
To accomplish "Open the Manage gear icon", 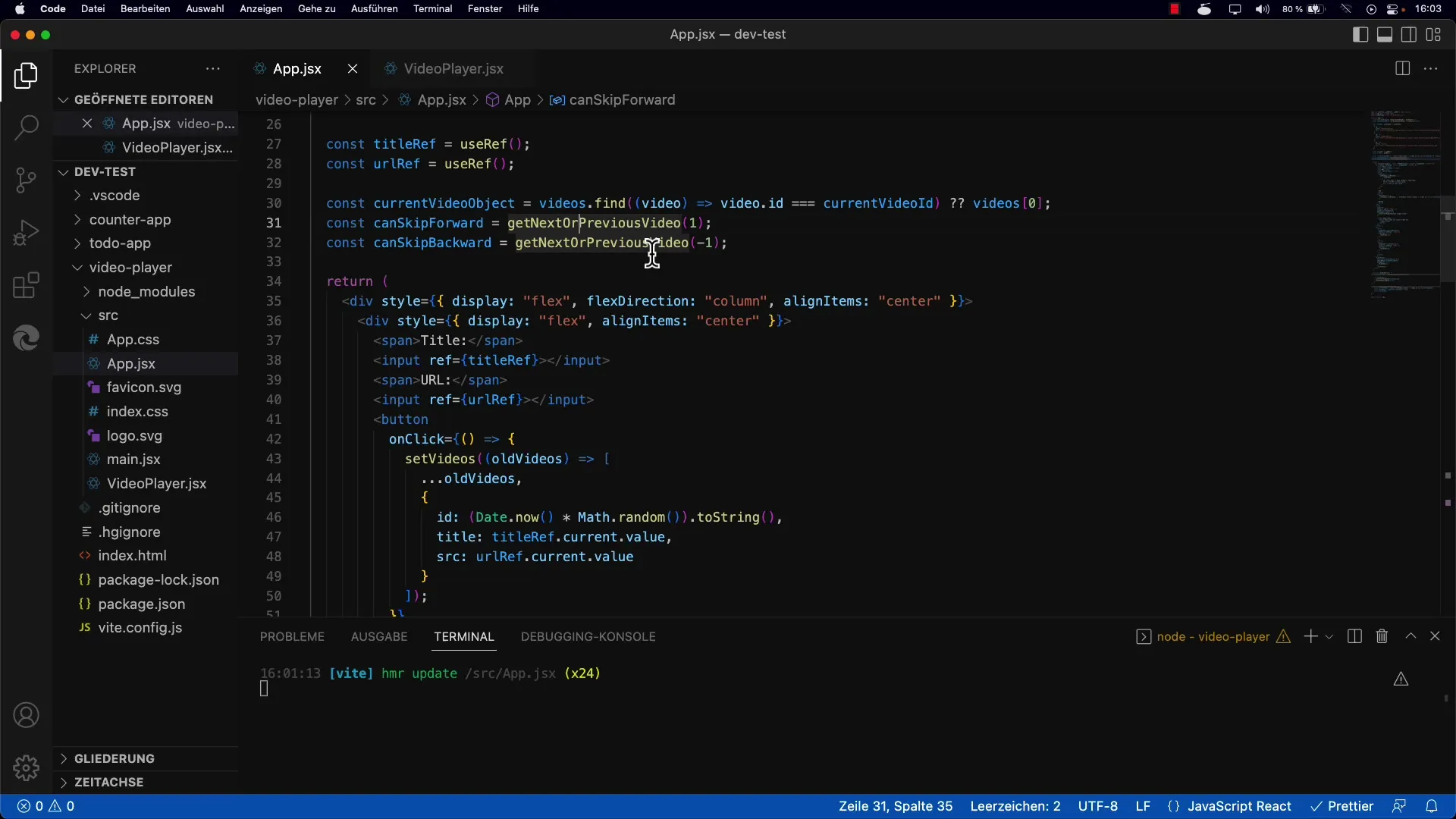I will [26, 767].
